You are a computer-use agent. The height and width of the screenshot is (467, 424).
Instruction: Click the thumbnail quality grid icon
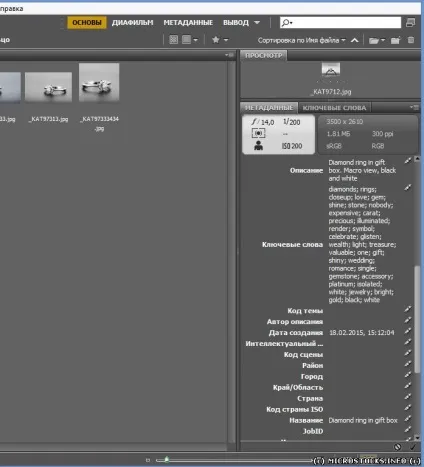coord(174,40)
